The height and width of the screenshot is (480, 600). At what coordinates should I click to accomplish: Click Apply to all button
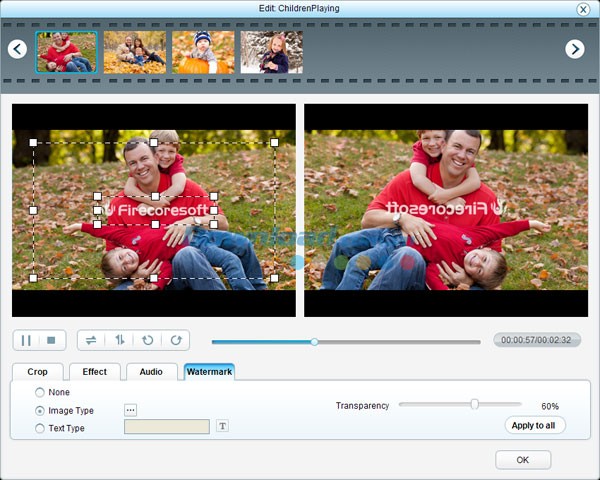click(x=535, y=425)
